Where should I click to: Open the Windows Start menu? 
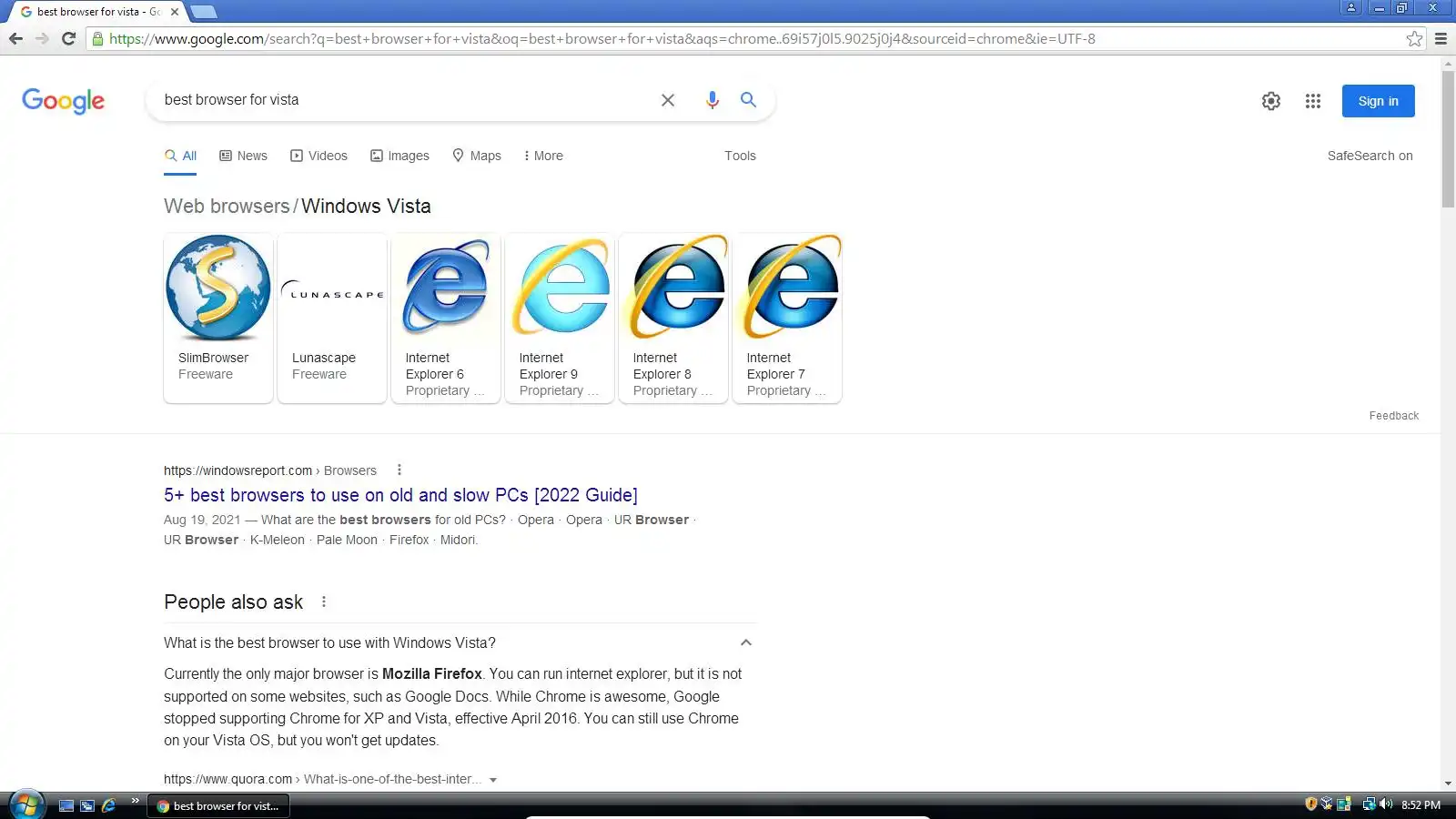coord(26,805)
